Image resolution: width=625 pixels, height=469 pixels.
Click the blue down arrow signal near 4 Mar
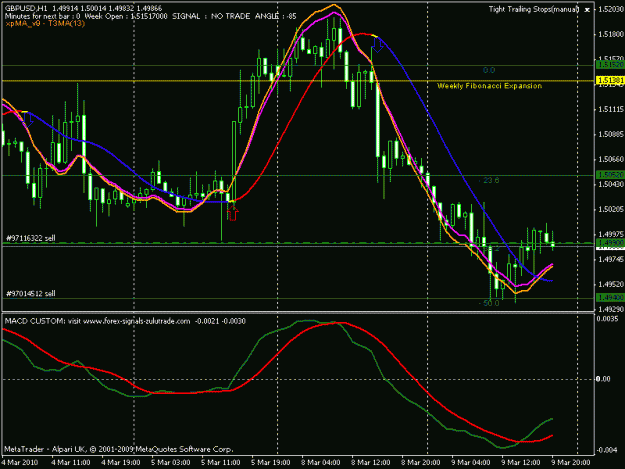click(28, 120)
